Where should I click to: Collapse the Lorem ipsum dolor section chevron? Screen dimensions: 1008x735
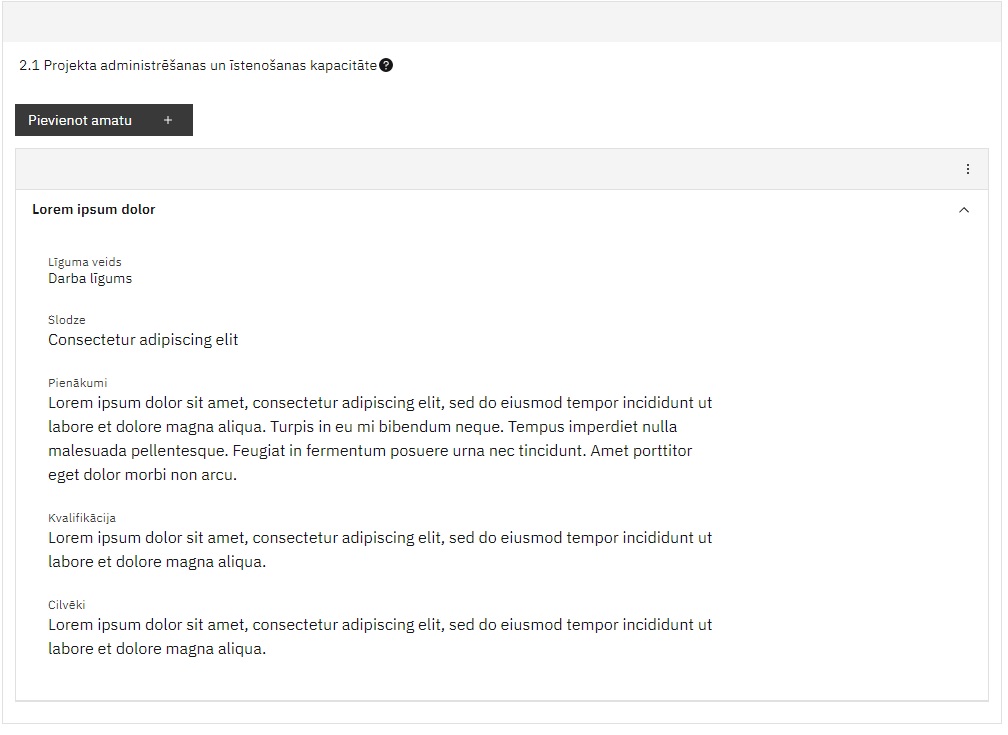click(x=964, y=210)
